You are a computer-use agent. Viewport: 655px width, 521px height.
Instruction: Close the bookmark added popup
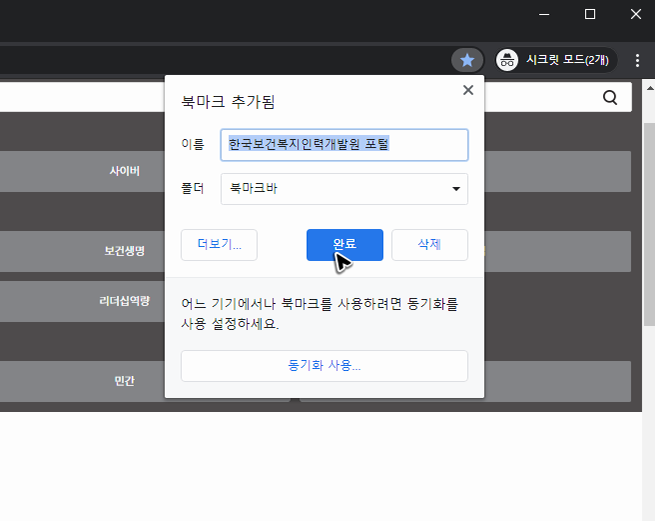click(468, 90)
